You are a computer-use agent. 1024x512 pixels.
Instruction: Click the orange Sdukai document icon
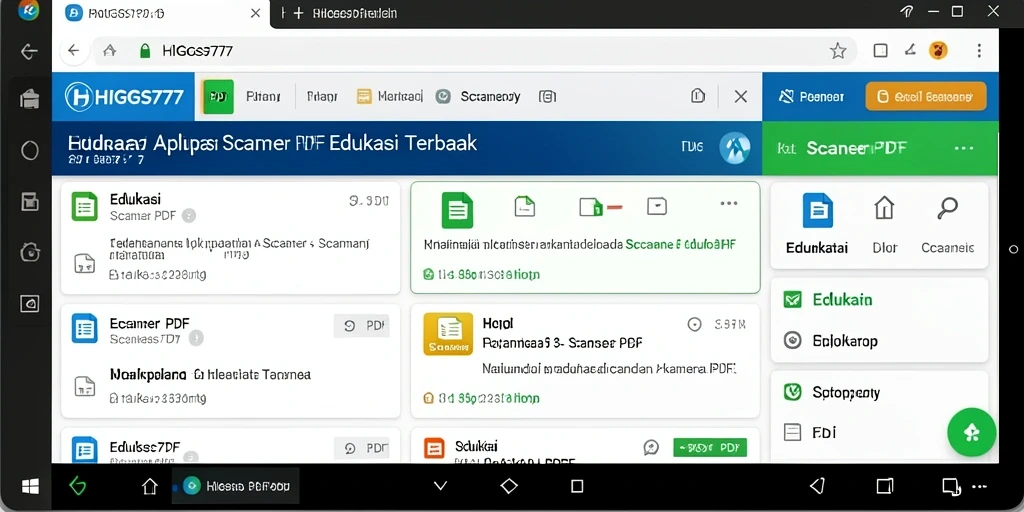[434, 448]
